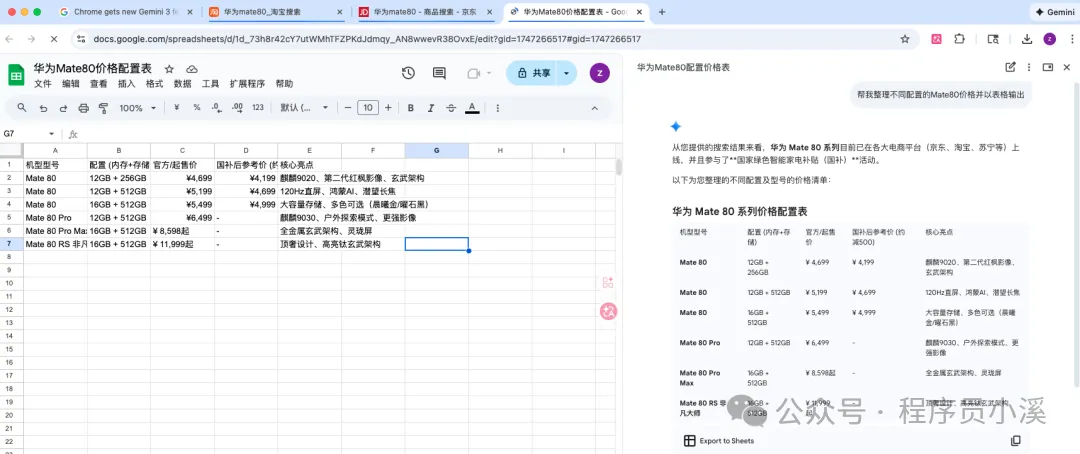Click the pink extension icon in Chrome toolbar
This screenshot has width=1080, height=454.
coord(937,39)
